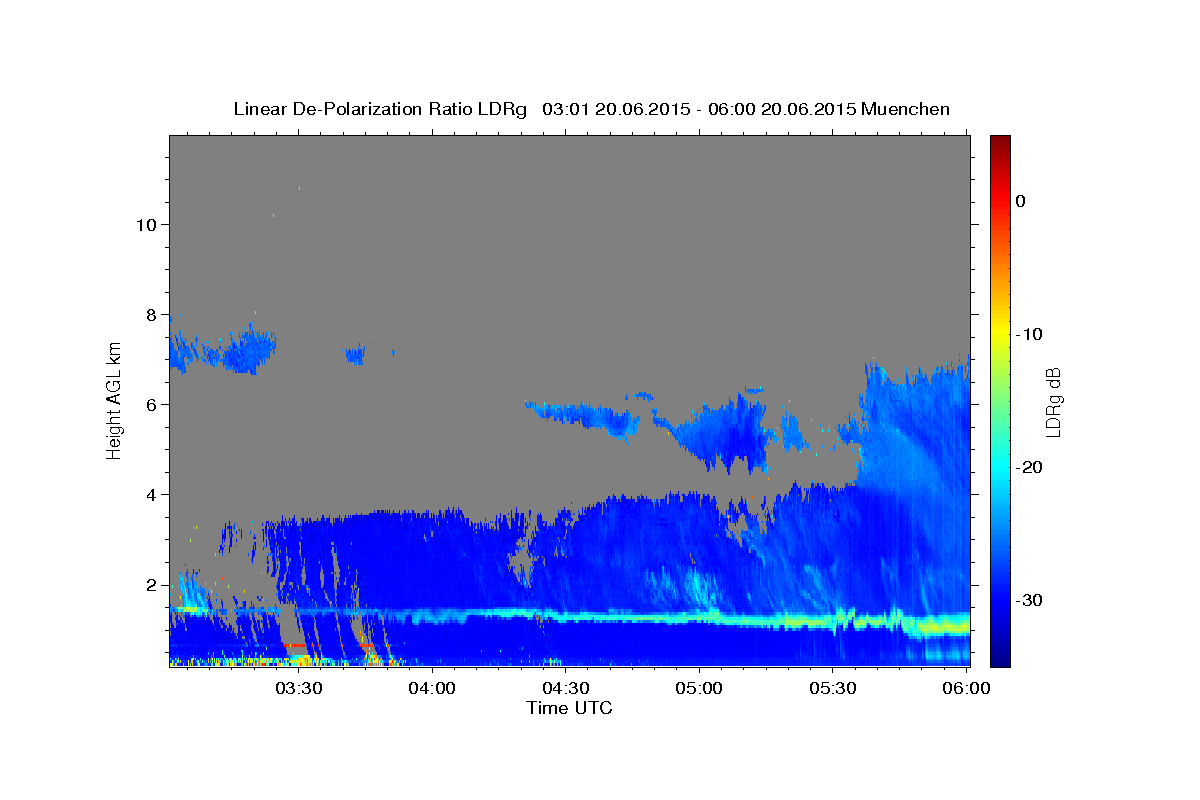This screenshot has width=1200, height=800.
Task: Click the '03:30' time tick label
Action: pos(297,689)
